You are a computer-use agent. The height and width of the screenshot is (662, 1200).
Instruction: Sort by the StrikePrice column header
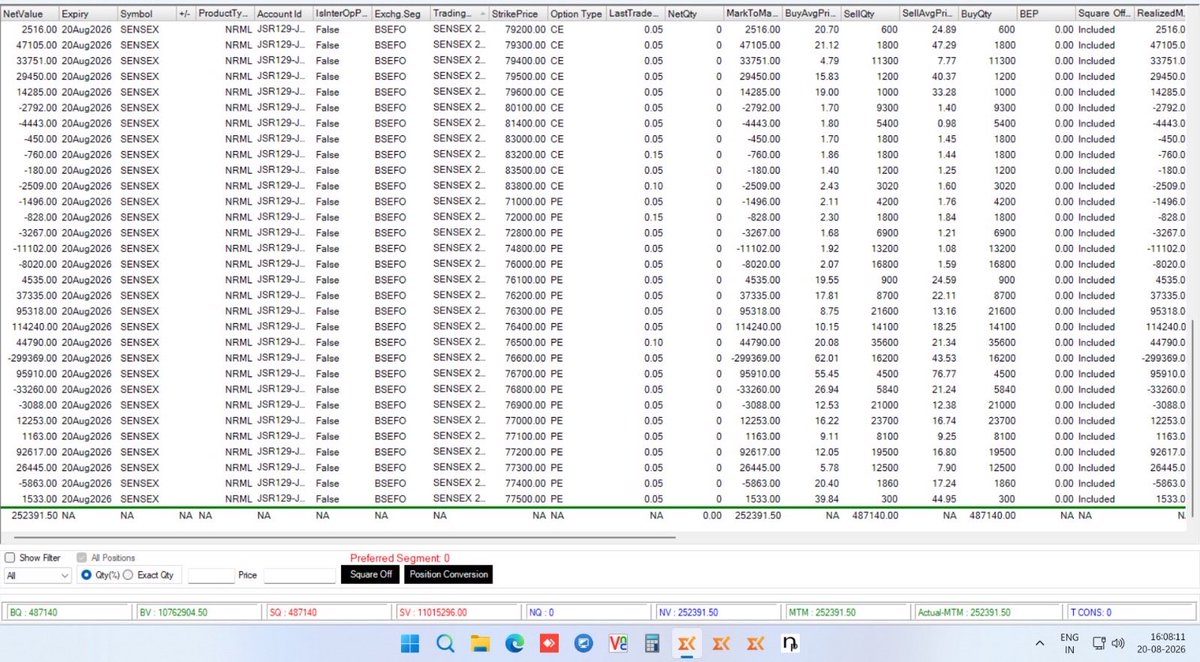point(518,15)
